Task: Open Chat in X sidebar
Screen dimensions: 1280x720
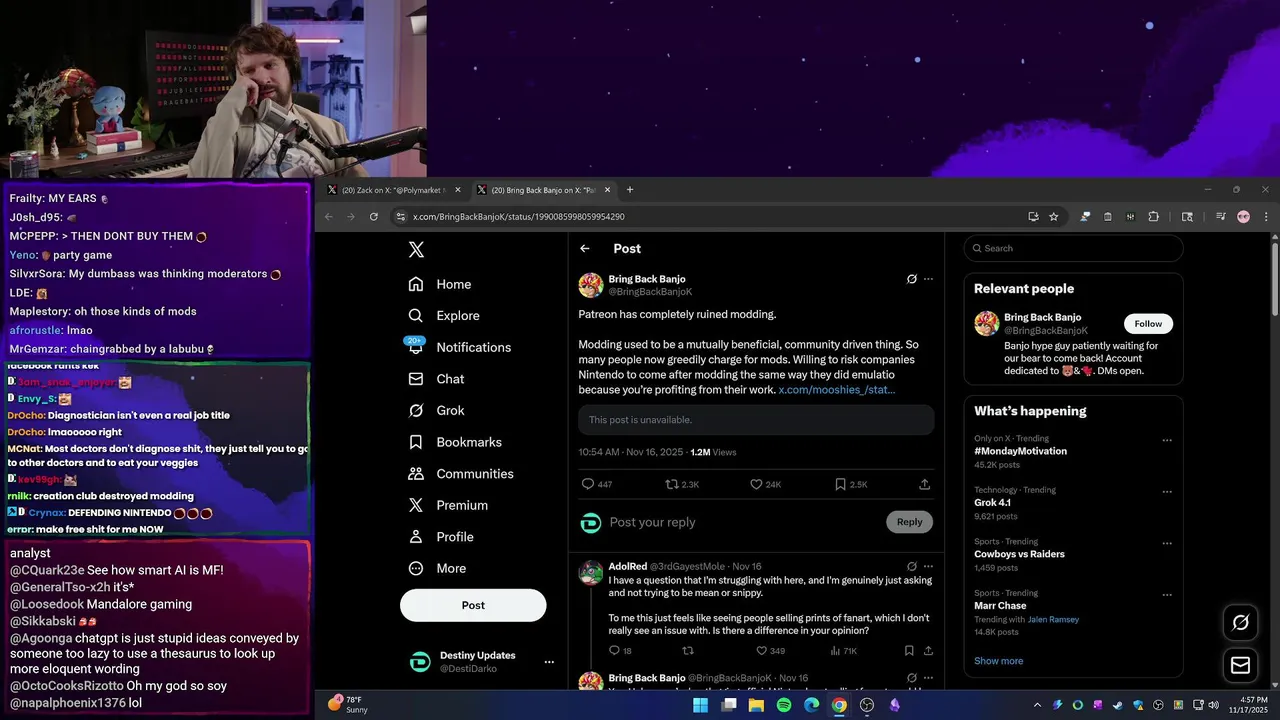Action: (436, 379)
